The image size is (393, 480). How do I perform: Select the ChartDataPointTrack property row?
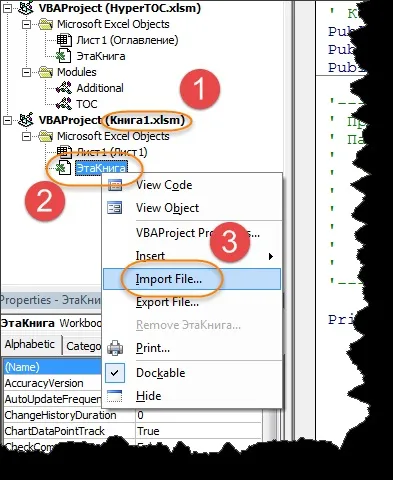coord(132,431)
